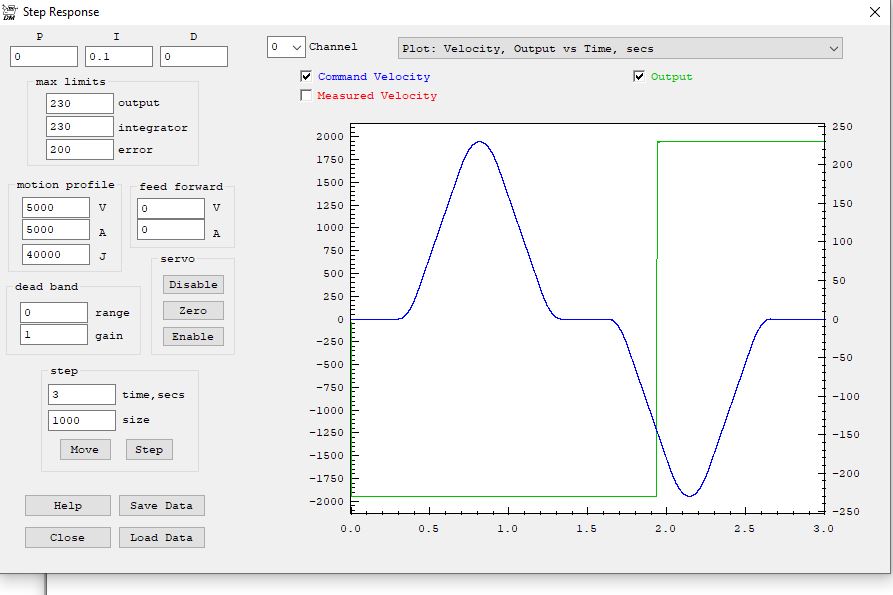Click the Close button at bottom left
The width and height of the screenshot is (893, 595).
(x=67, y=538)
